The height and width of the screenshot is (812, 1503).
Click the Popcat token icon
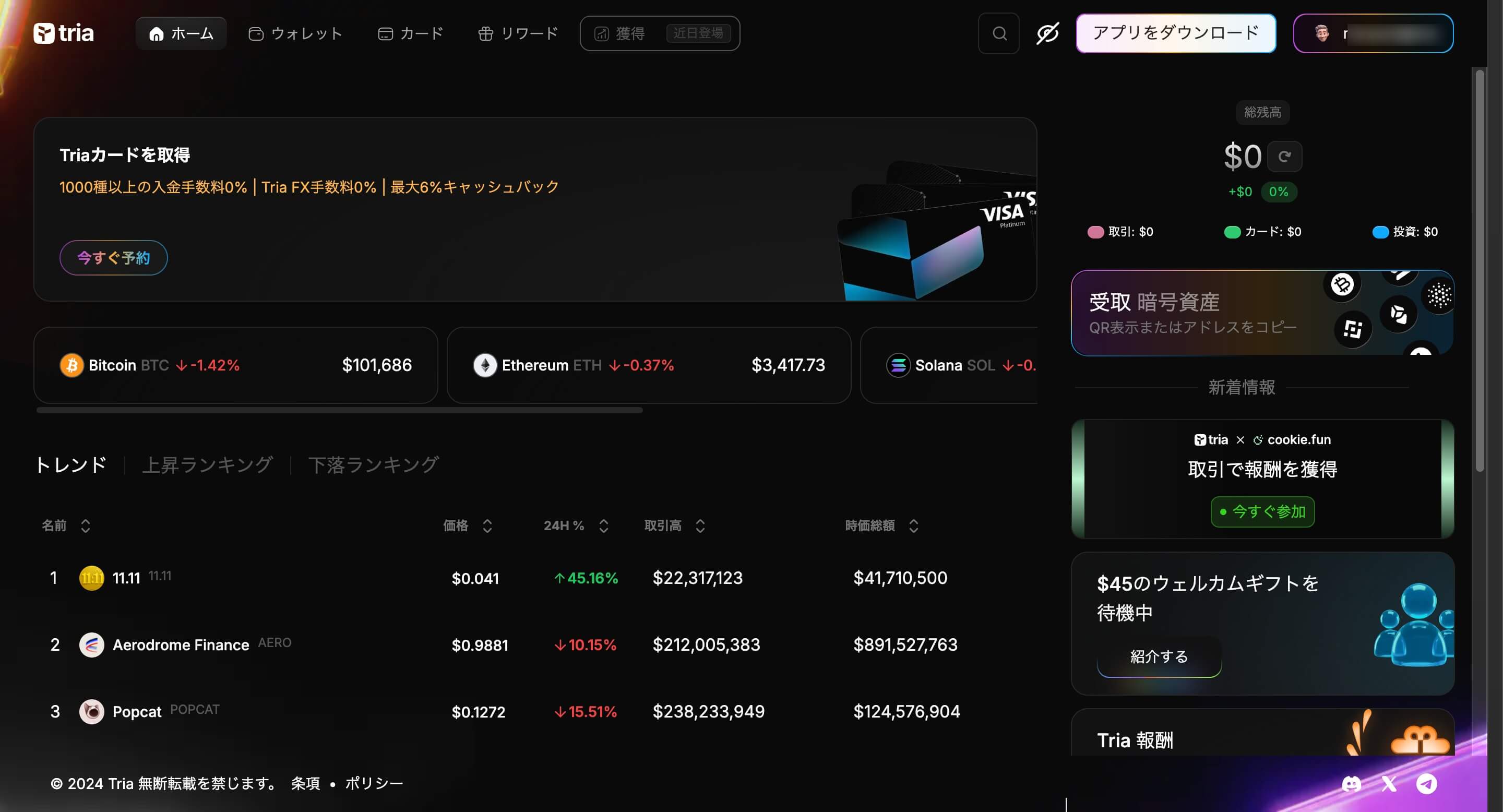(x=92, y=711)
